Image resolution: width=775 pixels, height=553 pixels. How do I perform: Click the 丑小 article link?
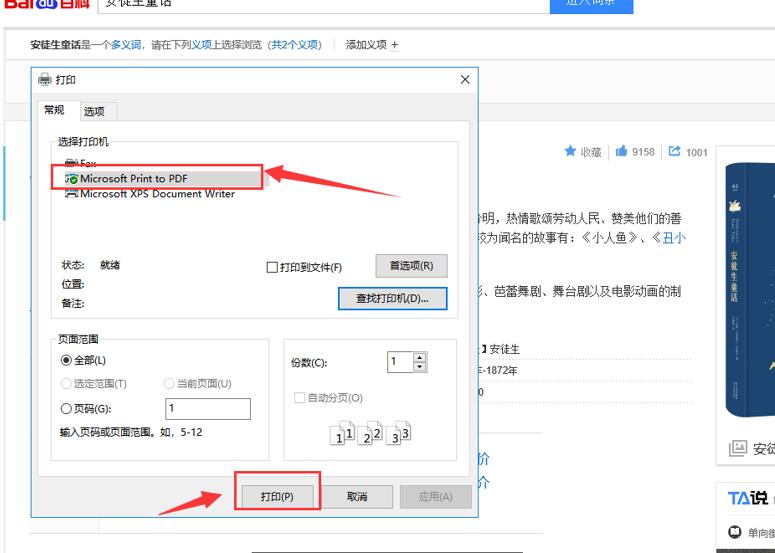[x=674, y=238]
